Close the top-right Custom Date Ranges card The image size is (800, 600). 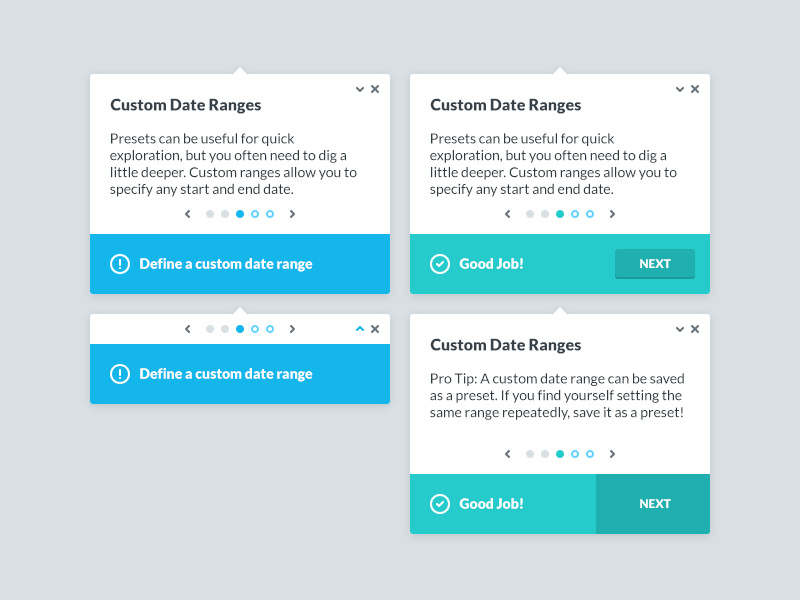[695, 89]
